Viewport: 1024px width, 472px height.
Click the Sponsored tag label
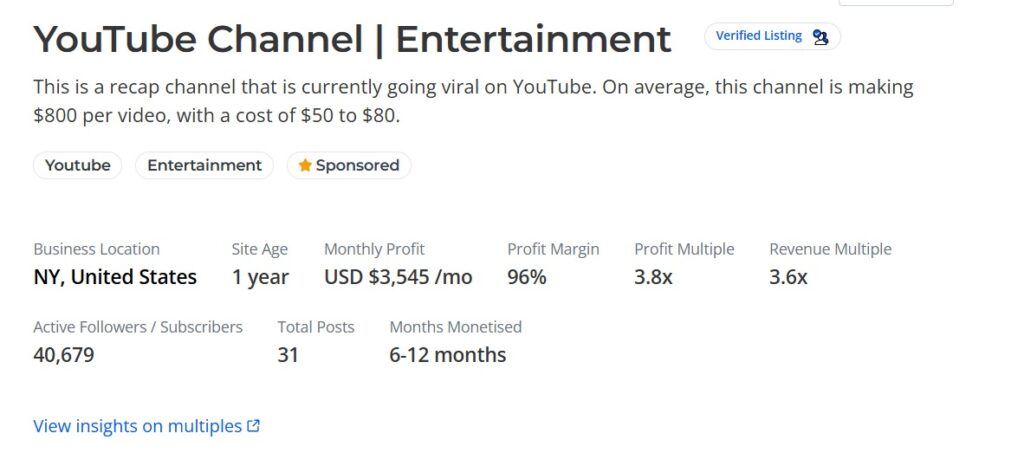click(x=357, y=165)
